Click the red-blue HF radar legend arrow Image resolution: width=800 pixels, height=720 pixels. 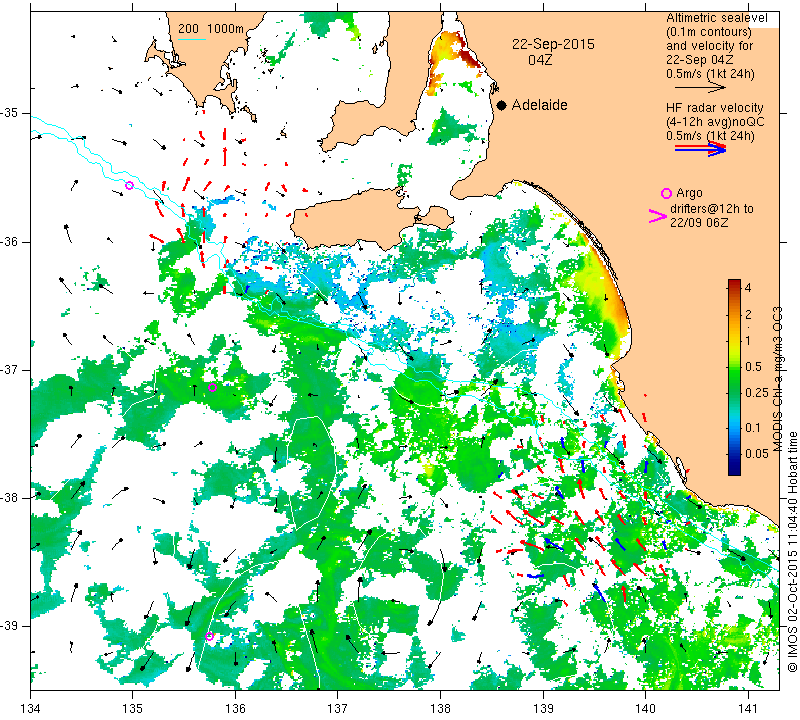(x=700, y=149)
